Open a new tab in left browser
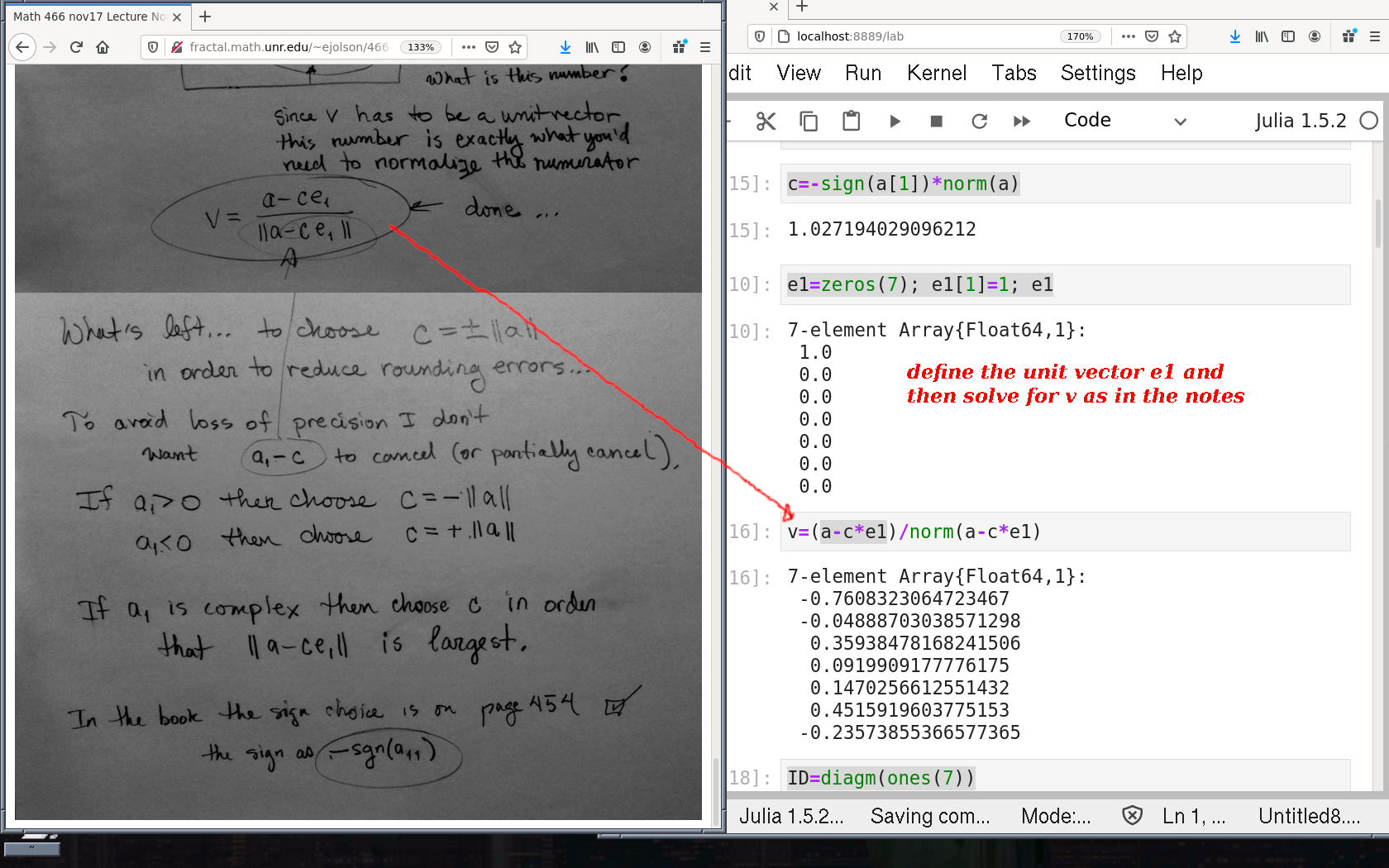 coord(206,17)
